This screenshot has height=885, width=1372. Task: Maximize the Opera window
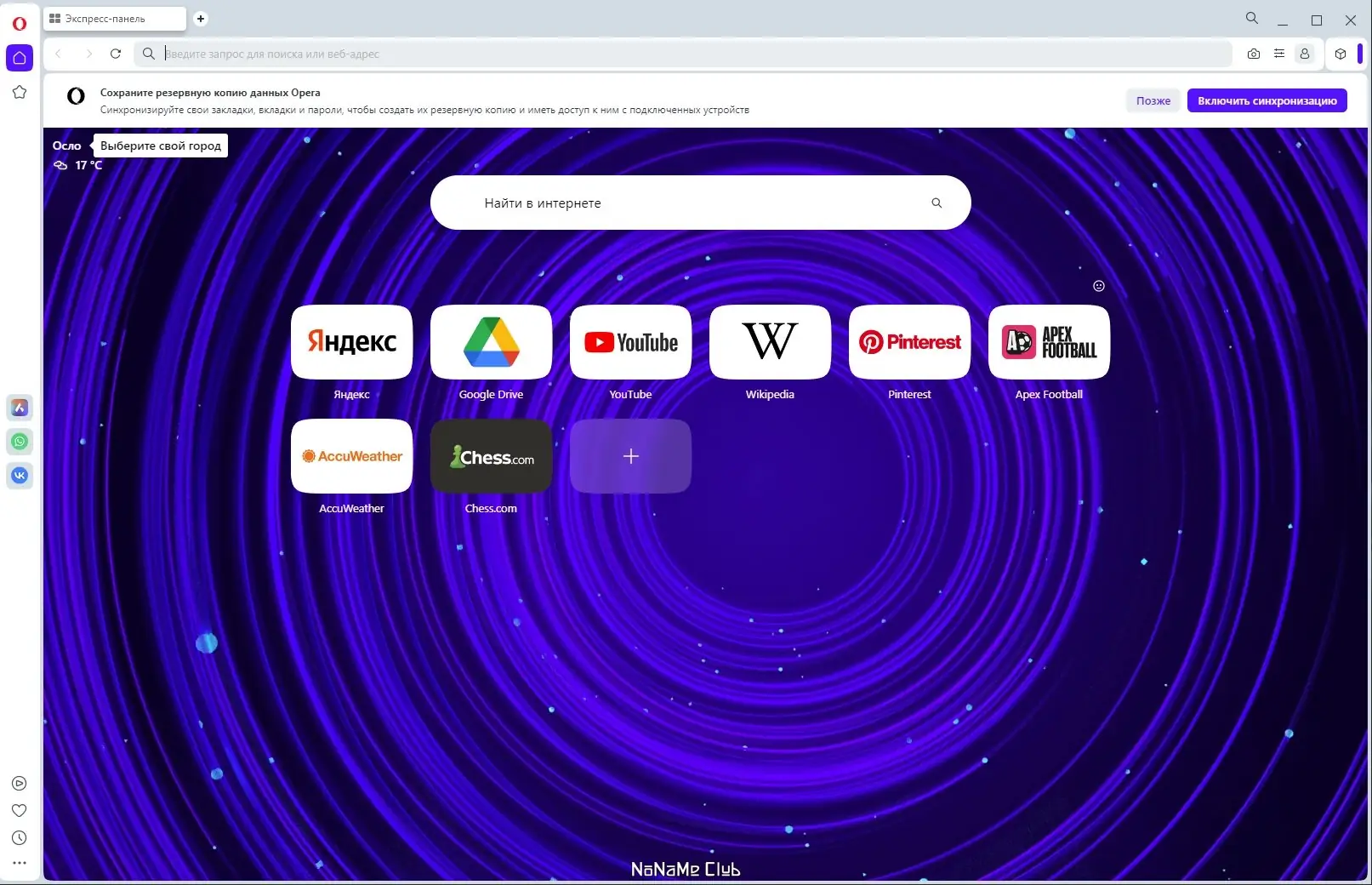pyautogui.click(x=1317, y=20)
